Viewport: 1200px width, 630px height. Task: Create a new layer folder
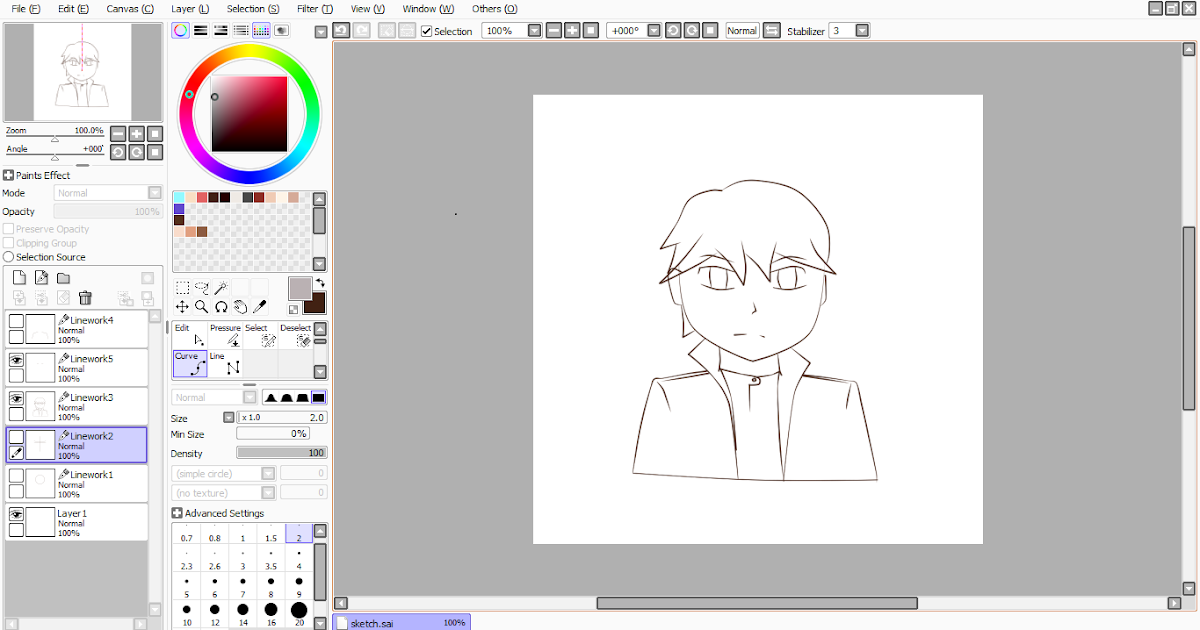click(63, 278)
